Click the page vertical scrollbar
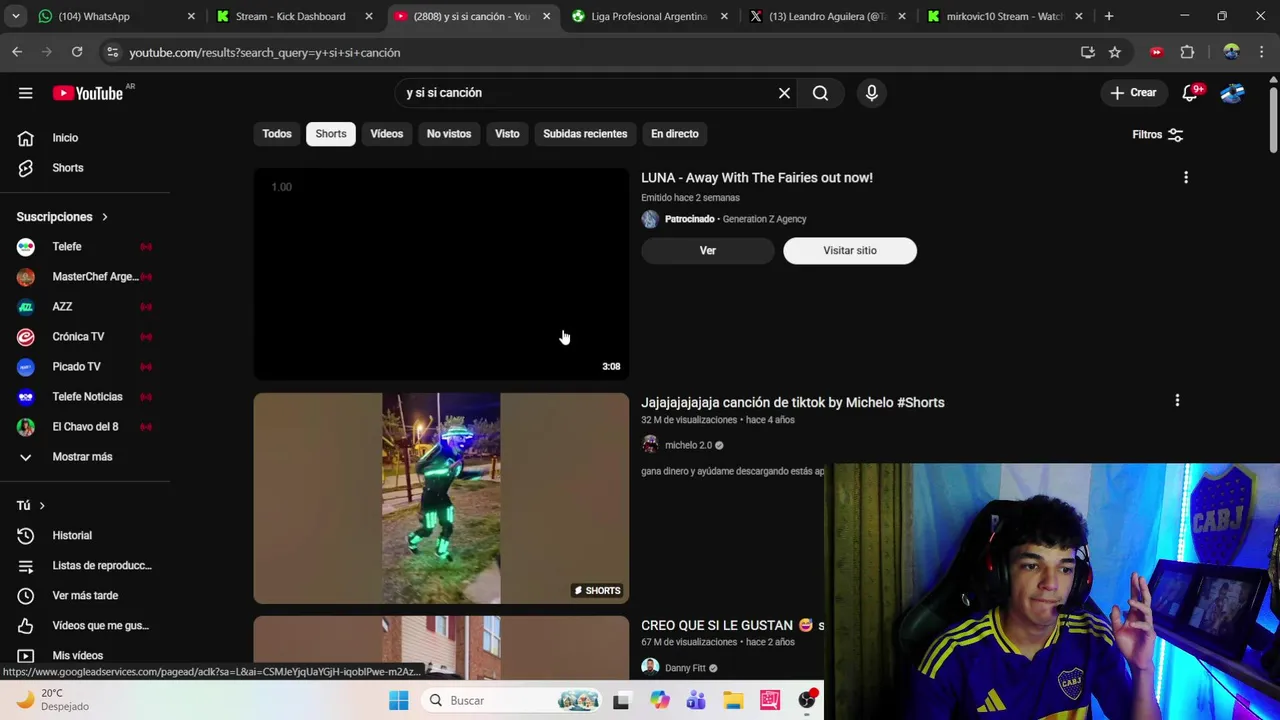Screen dimensions: 1280x720 point(1273,120)
